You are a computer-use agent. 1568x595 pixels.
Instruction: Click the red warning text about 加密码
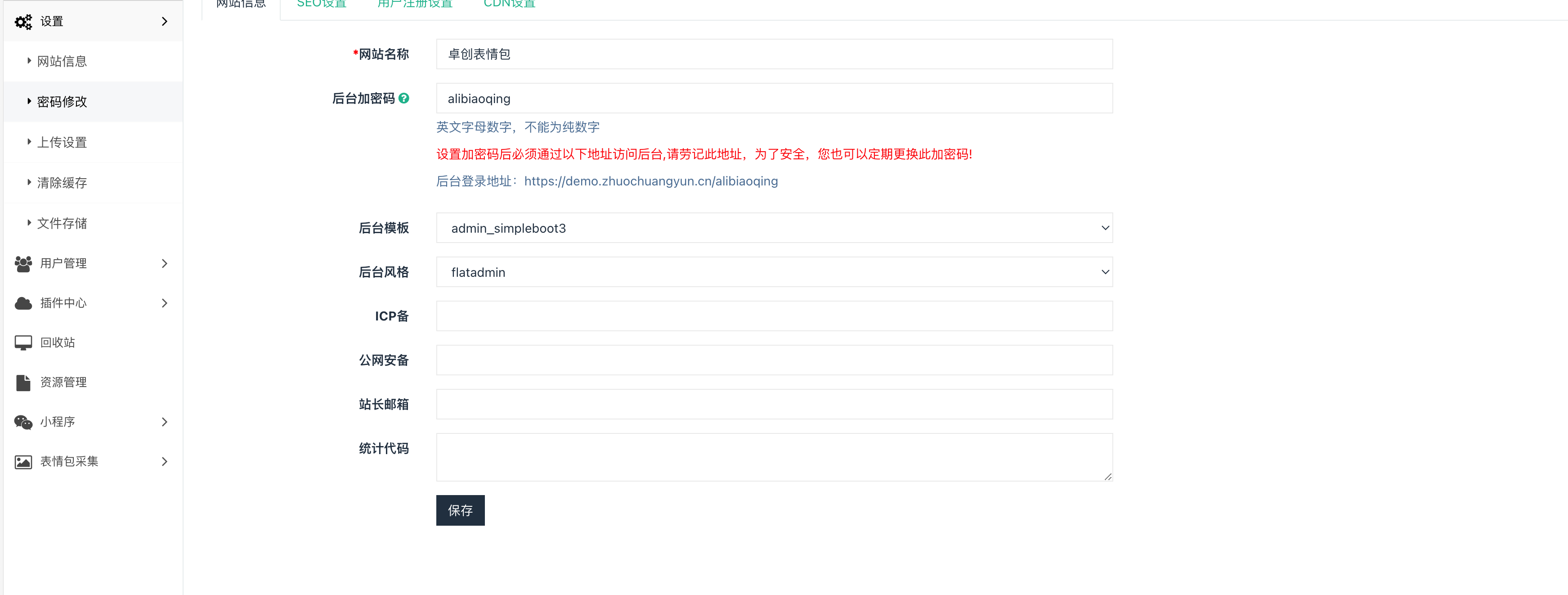tap(704, 154)
